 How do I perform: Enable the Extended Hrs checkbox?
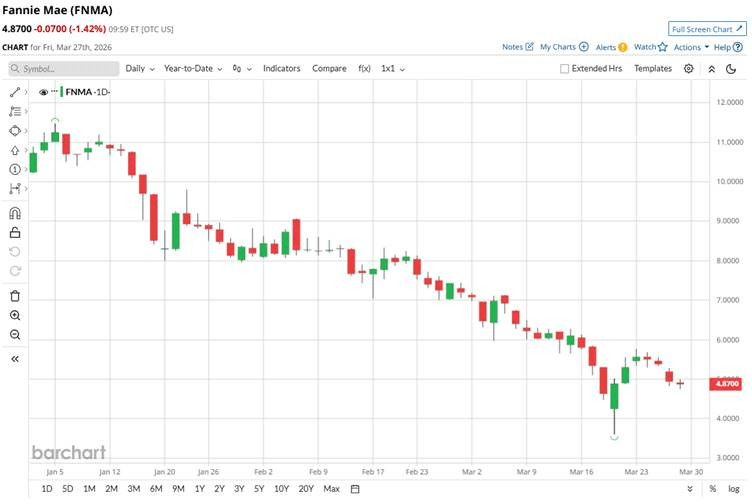[564, 69]
